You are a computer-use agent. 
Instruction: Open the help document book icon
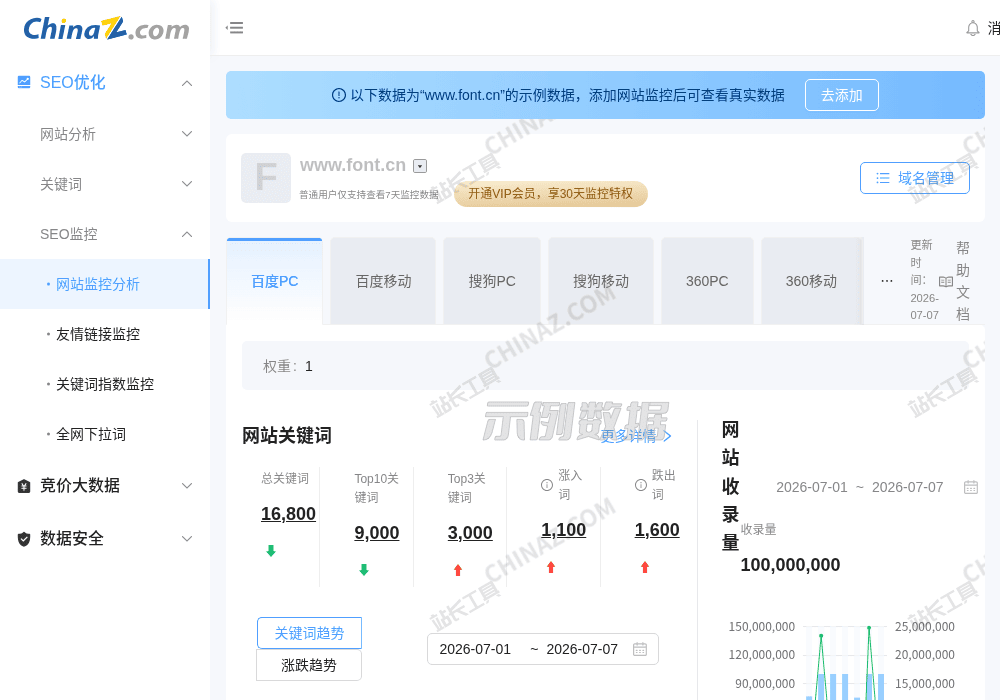click(x=946, y=281)
